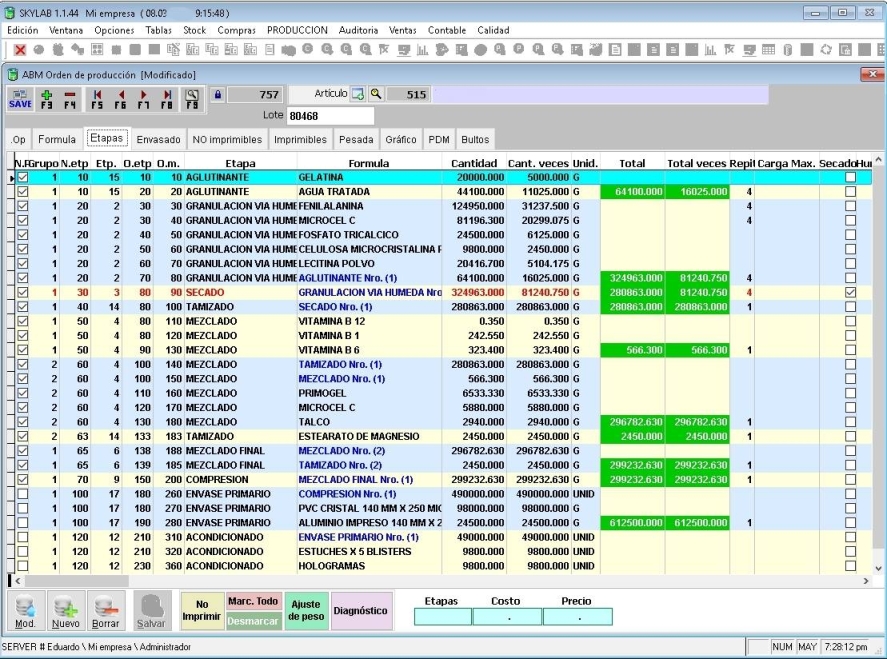
Task: Click the yellow magnifier icon beside Artículo
Action: click(x=376, y=94)
